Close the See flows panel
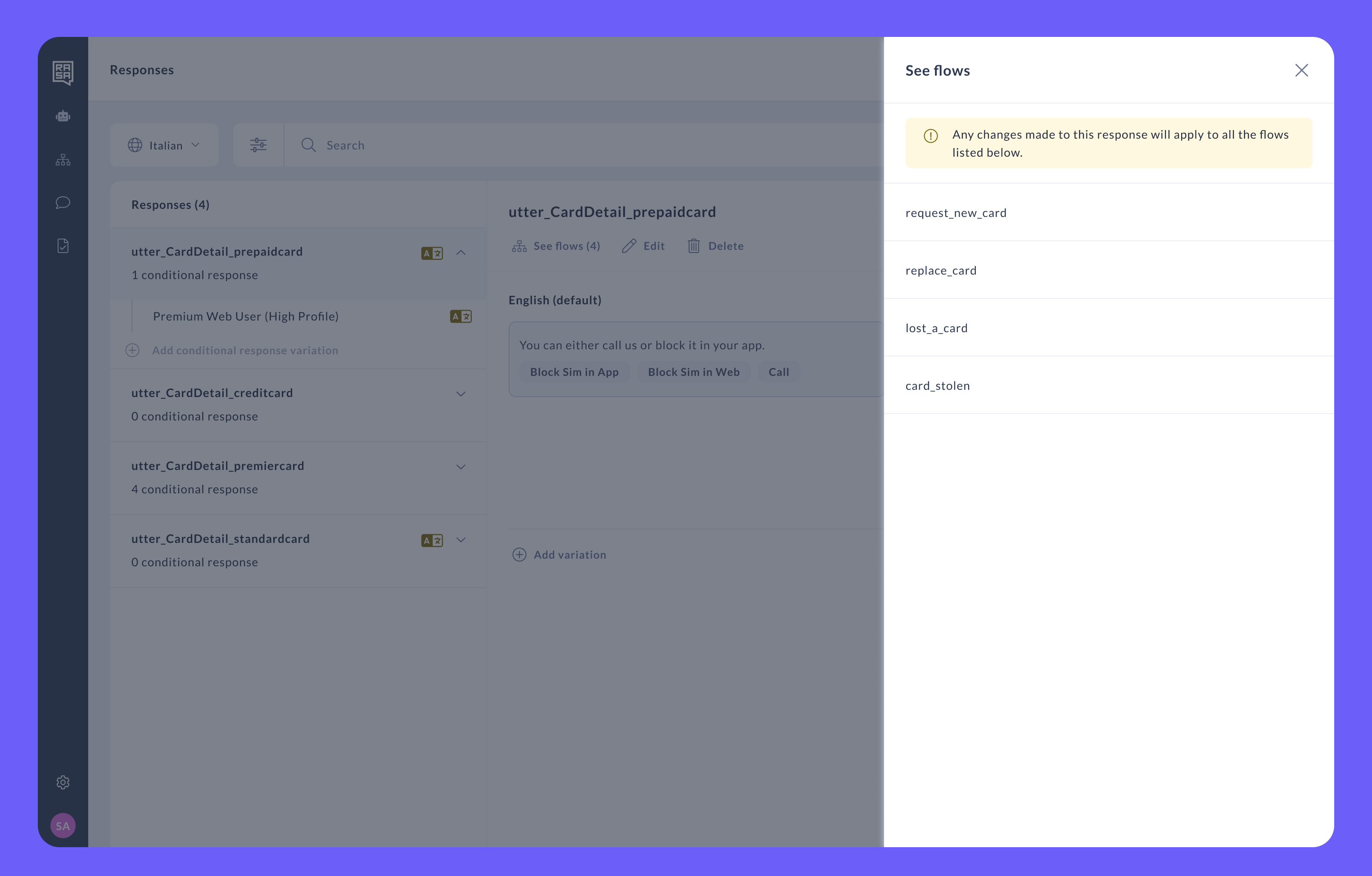Screen dimensions: 1372x876 [1301, 70]
